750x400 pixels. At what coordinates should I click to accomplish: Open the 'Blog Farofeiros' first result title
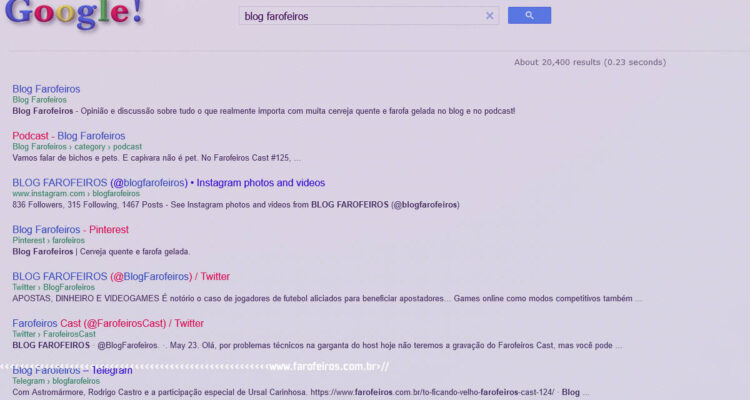pos(46,89)
